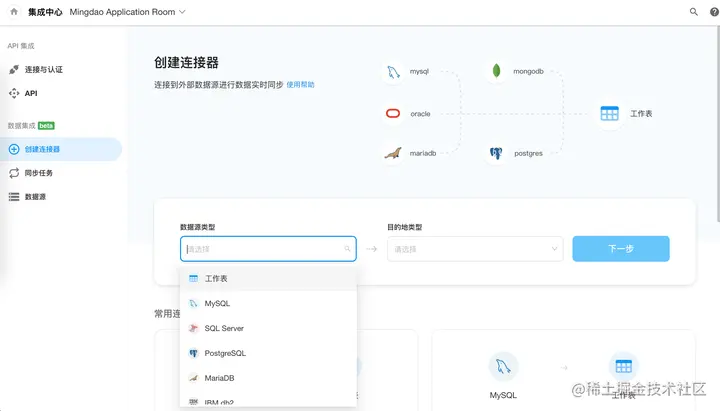The height and width of the screenshot is (411, 720).
Task: Select 创建连接器 in sidebar
Action: [61, 149]
